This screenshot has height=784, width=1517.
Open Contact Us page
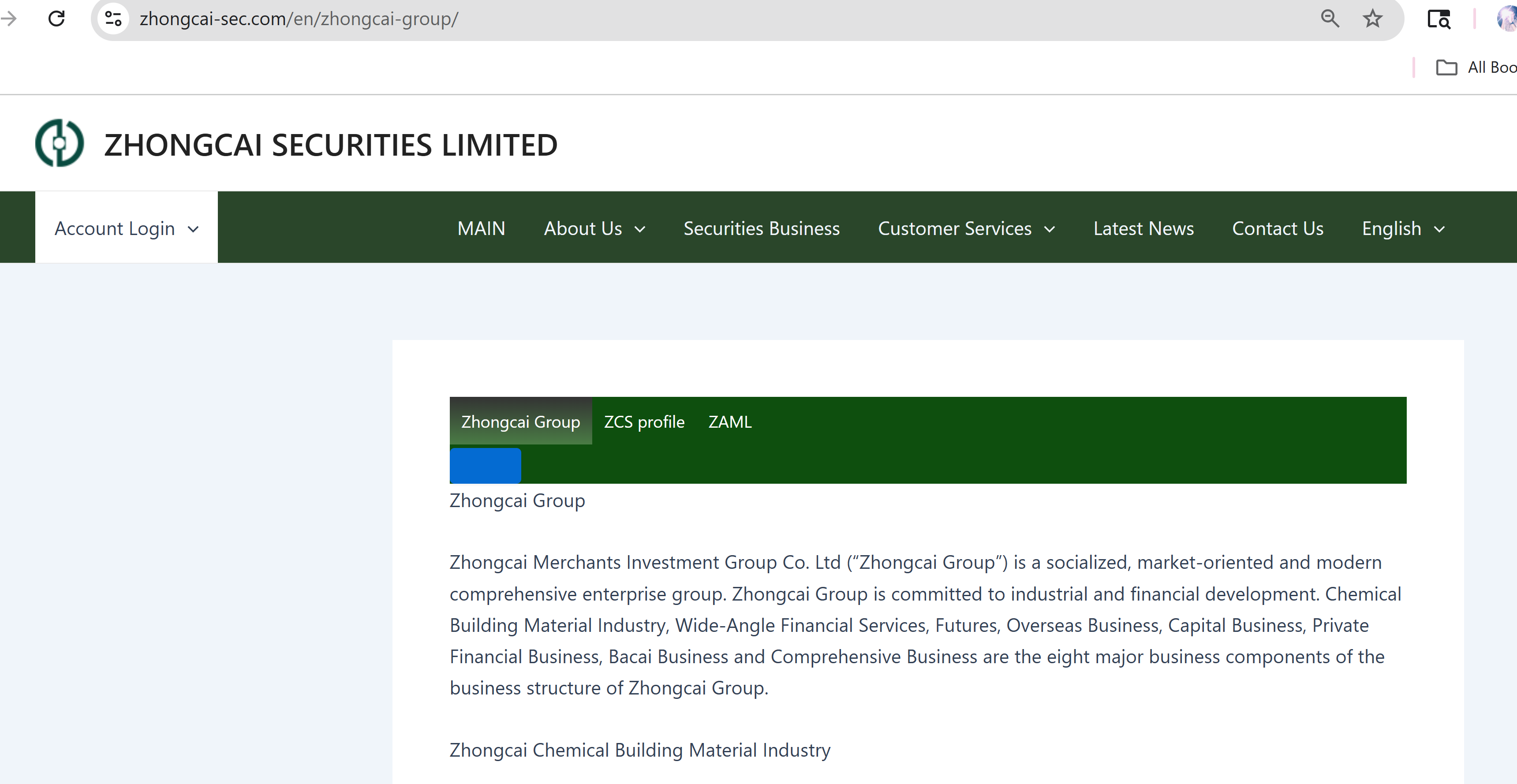pos(1277,228)
